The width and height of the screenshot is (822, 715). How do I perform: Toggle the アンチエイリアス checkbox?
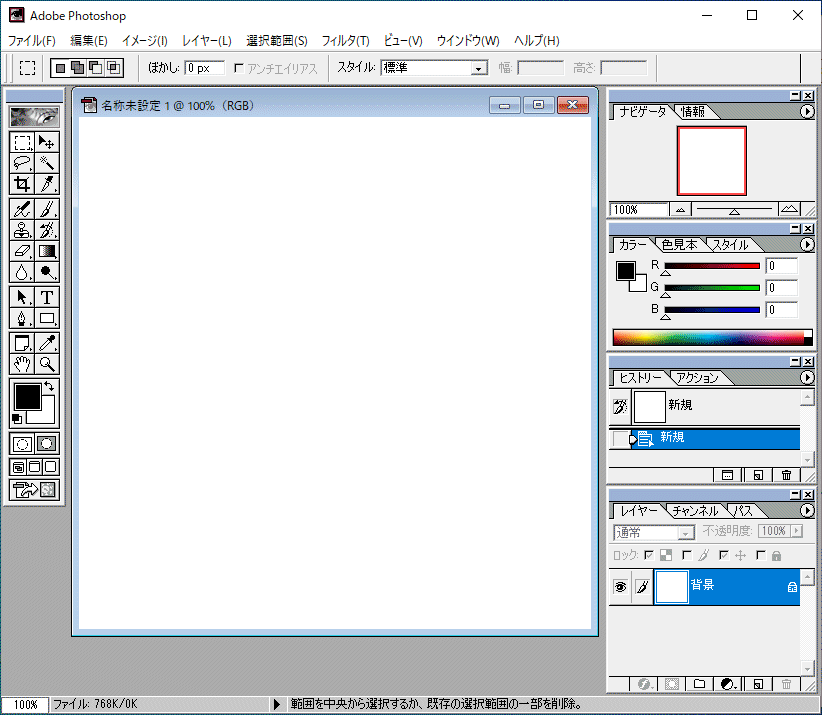237,68
